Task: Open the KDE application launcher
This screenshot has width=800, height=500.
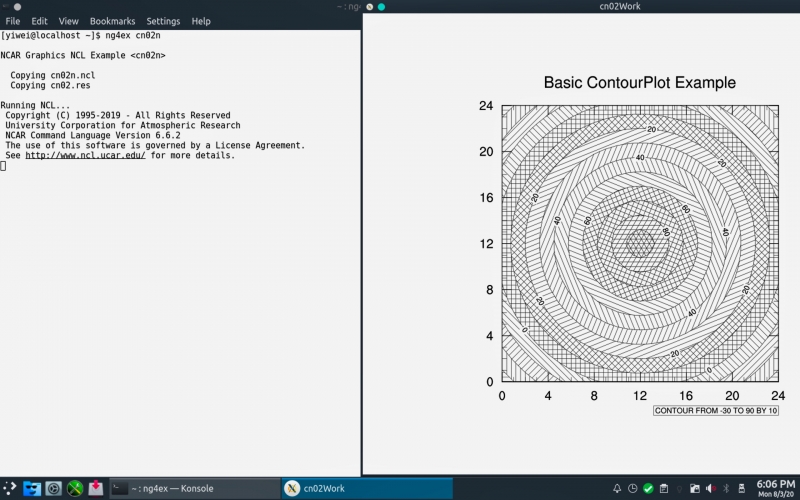Action: click(10, 488)
